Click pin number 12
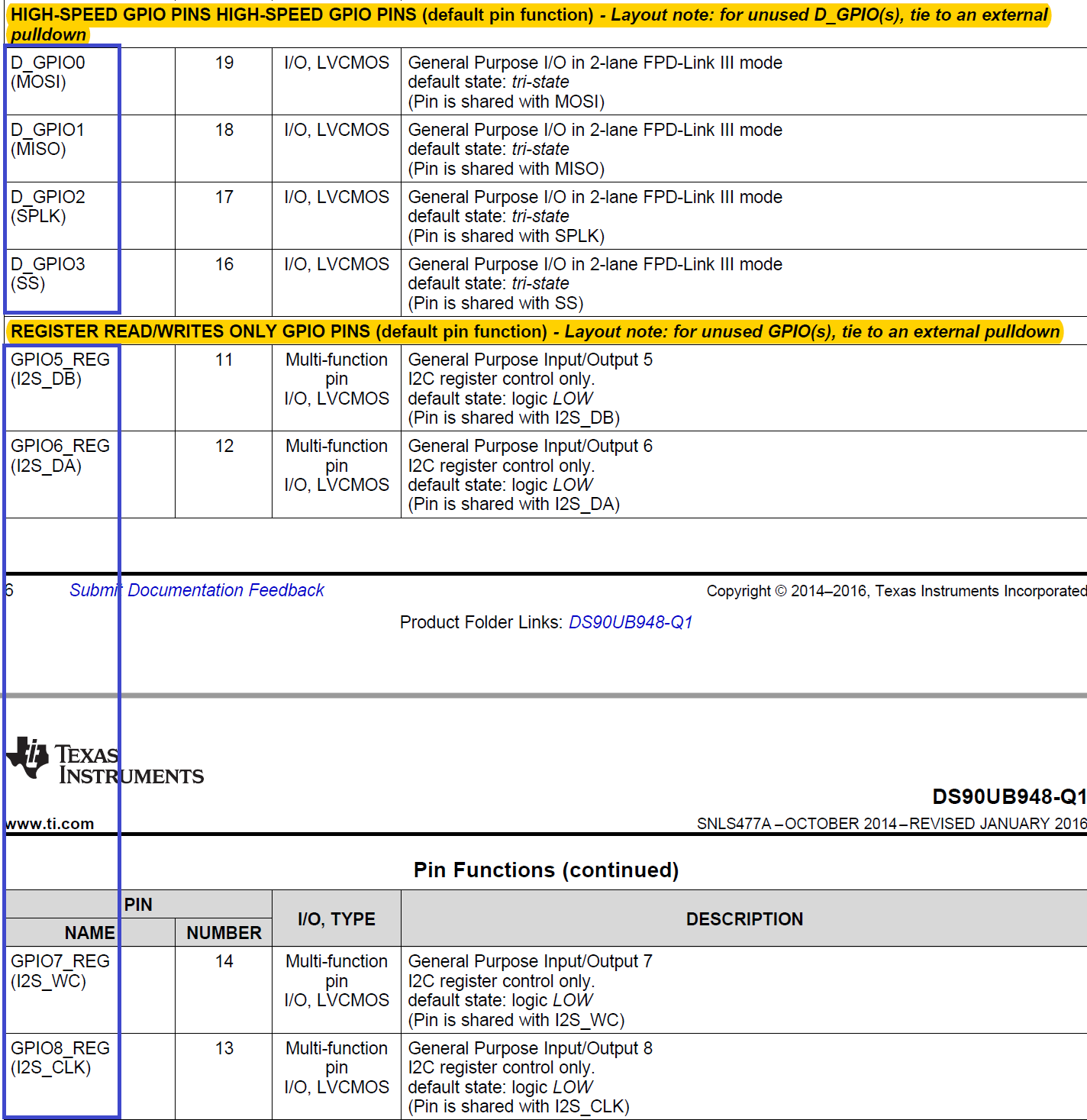 tap(224, 446)
